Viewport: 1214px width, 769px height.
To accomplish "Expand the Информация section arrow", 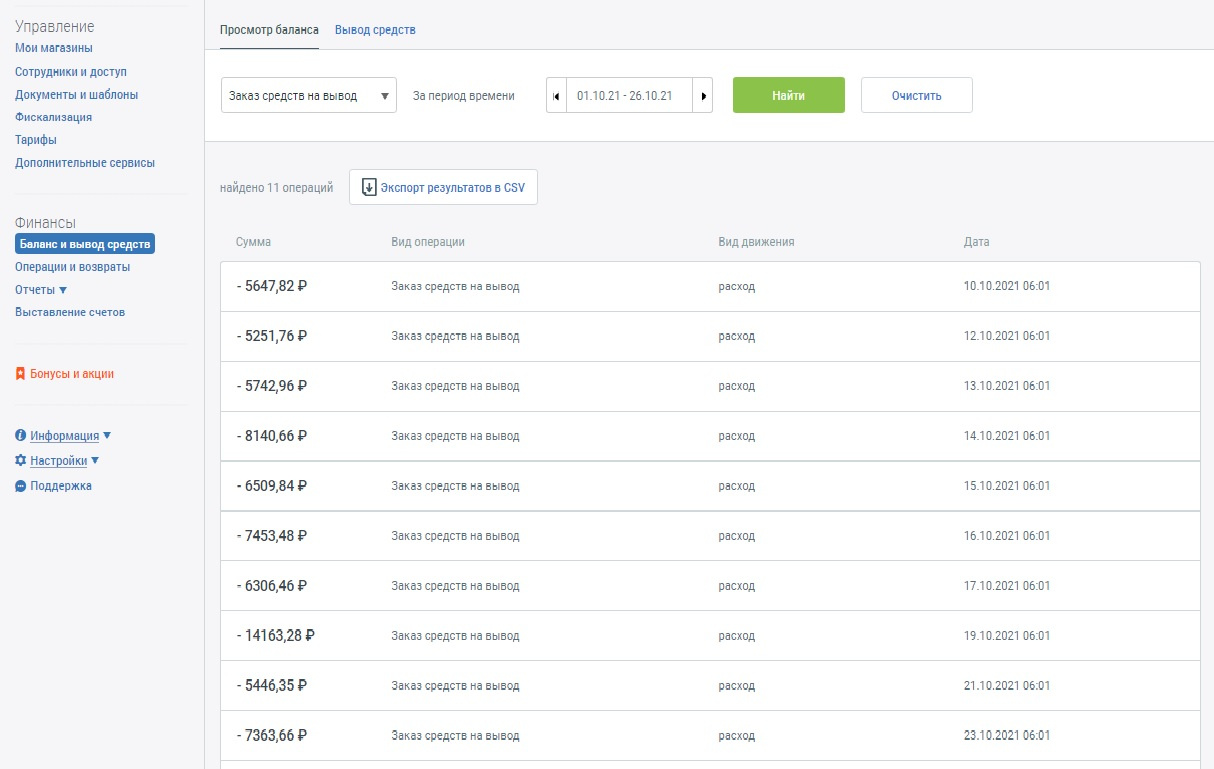I will pos(107,436).
